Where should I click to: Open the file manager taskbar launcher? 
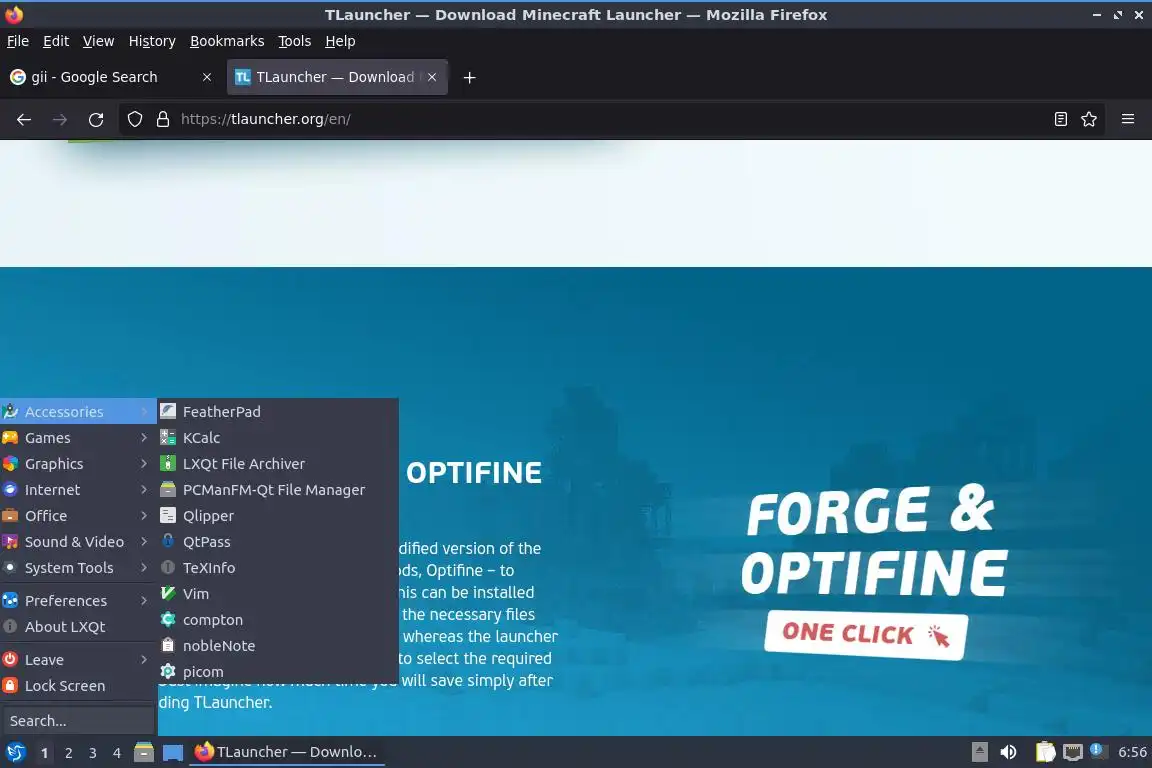(144, 752)
